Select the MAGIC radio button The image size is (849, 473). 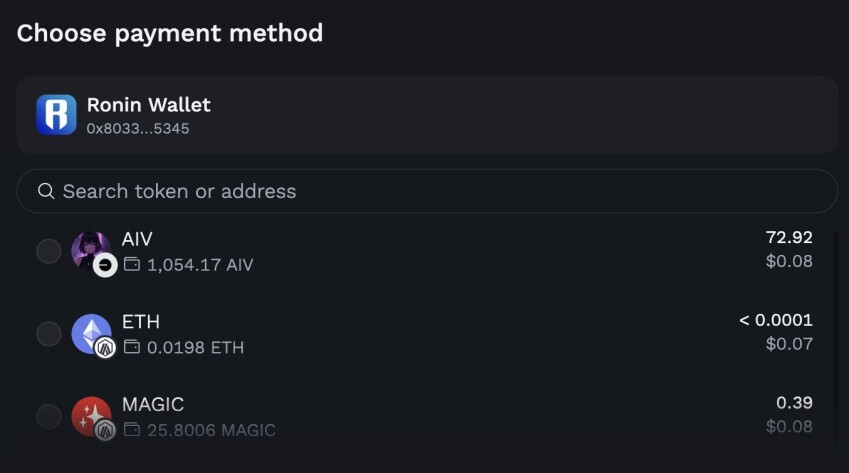tap(49, 417)
